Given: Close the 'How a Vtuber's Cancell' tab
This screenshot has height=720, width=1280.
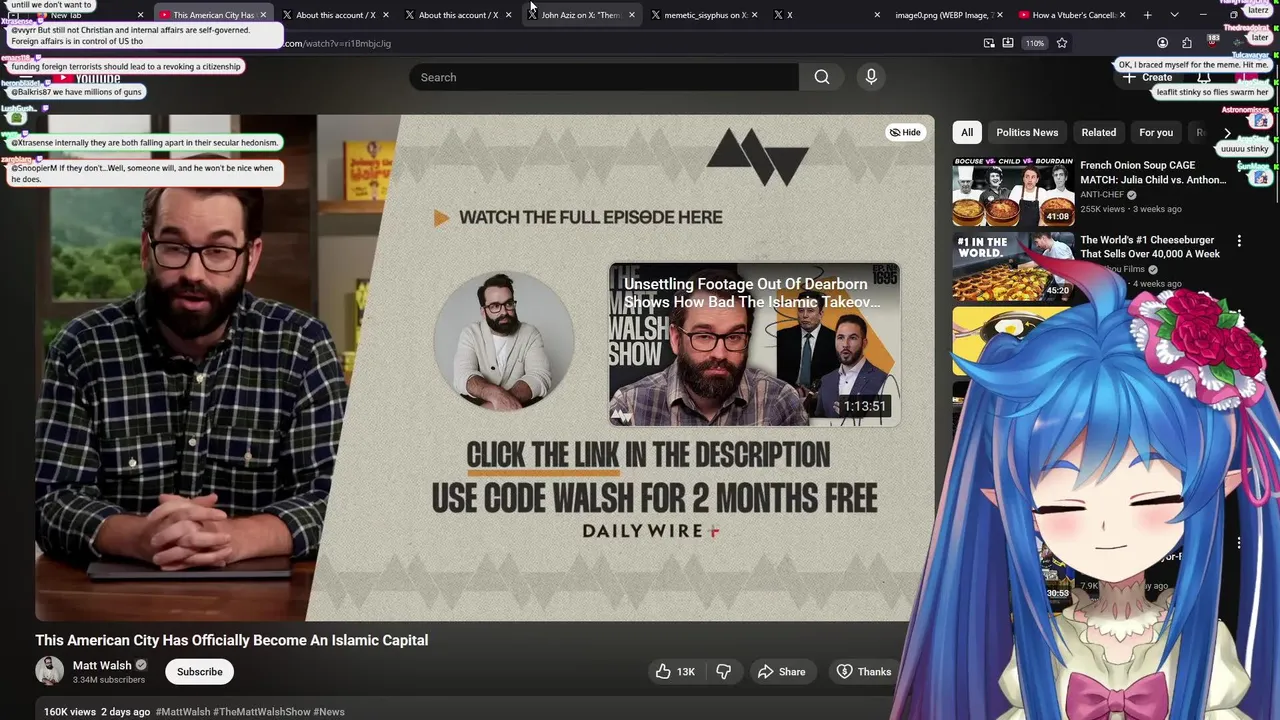Looking at the screenshot, I should pyautogui.click(x=1122, y=15).
